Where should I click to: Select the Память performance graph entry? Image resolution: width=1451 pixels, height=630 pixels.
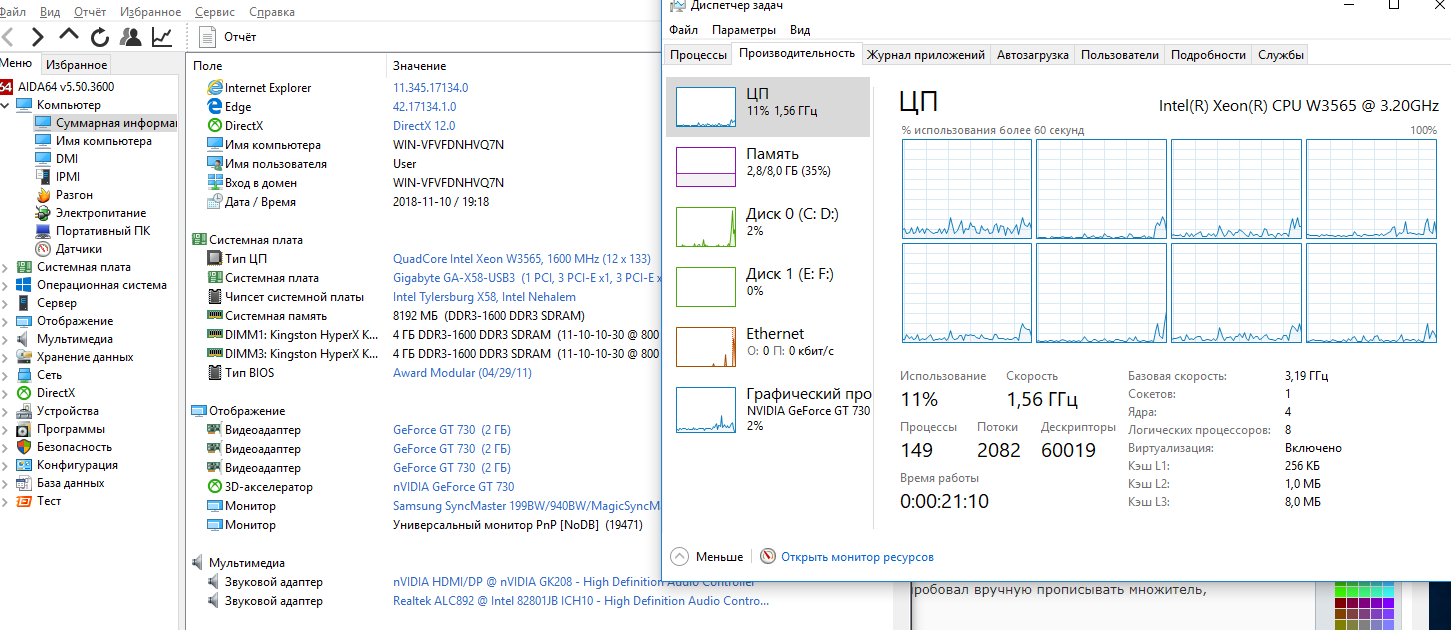coord(767,167)
